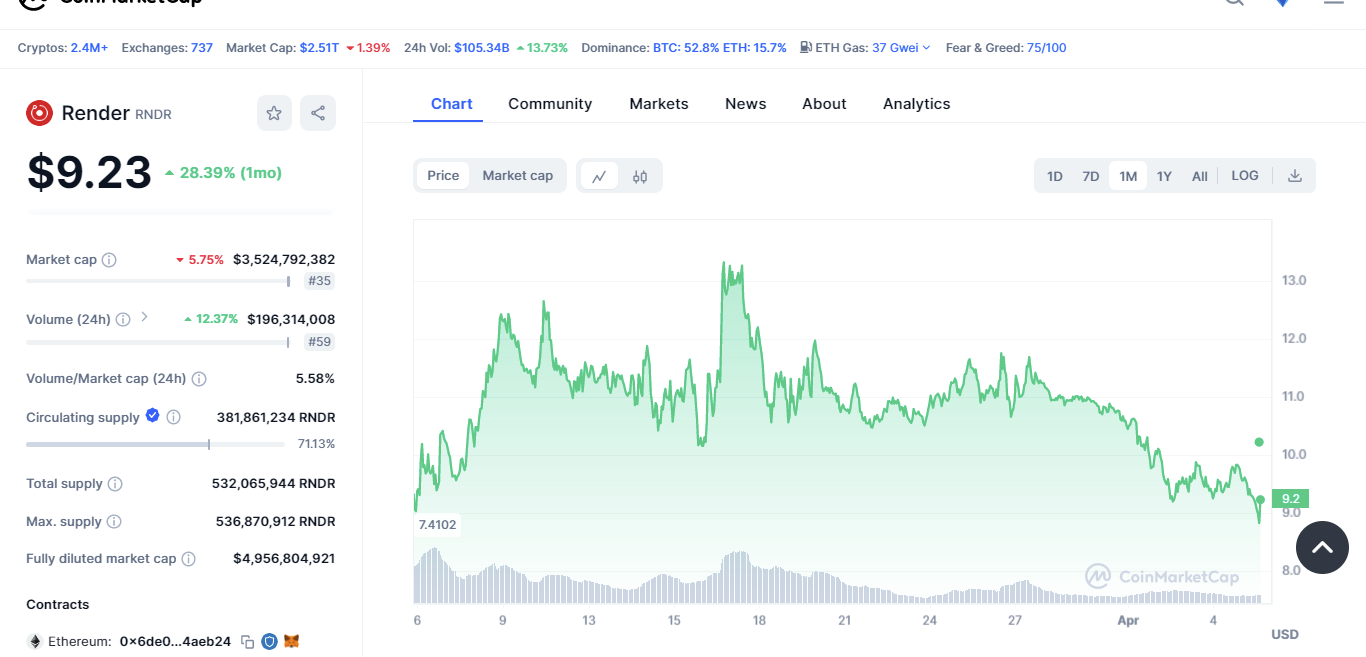
Task: Select the Market cap chart toggle
Action: pyautogui.click(x=518, y=176)
